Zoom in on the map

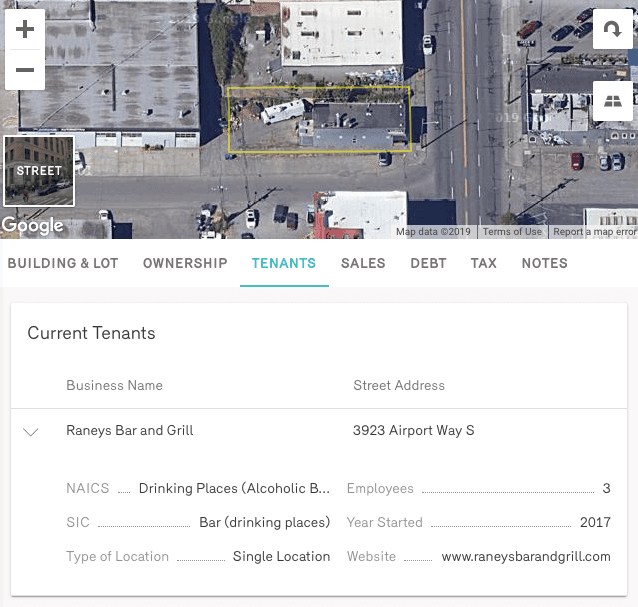[x=25, y=30]
